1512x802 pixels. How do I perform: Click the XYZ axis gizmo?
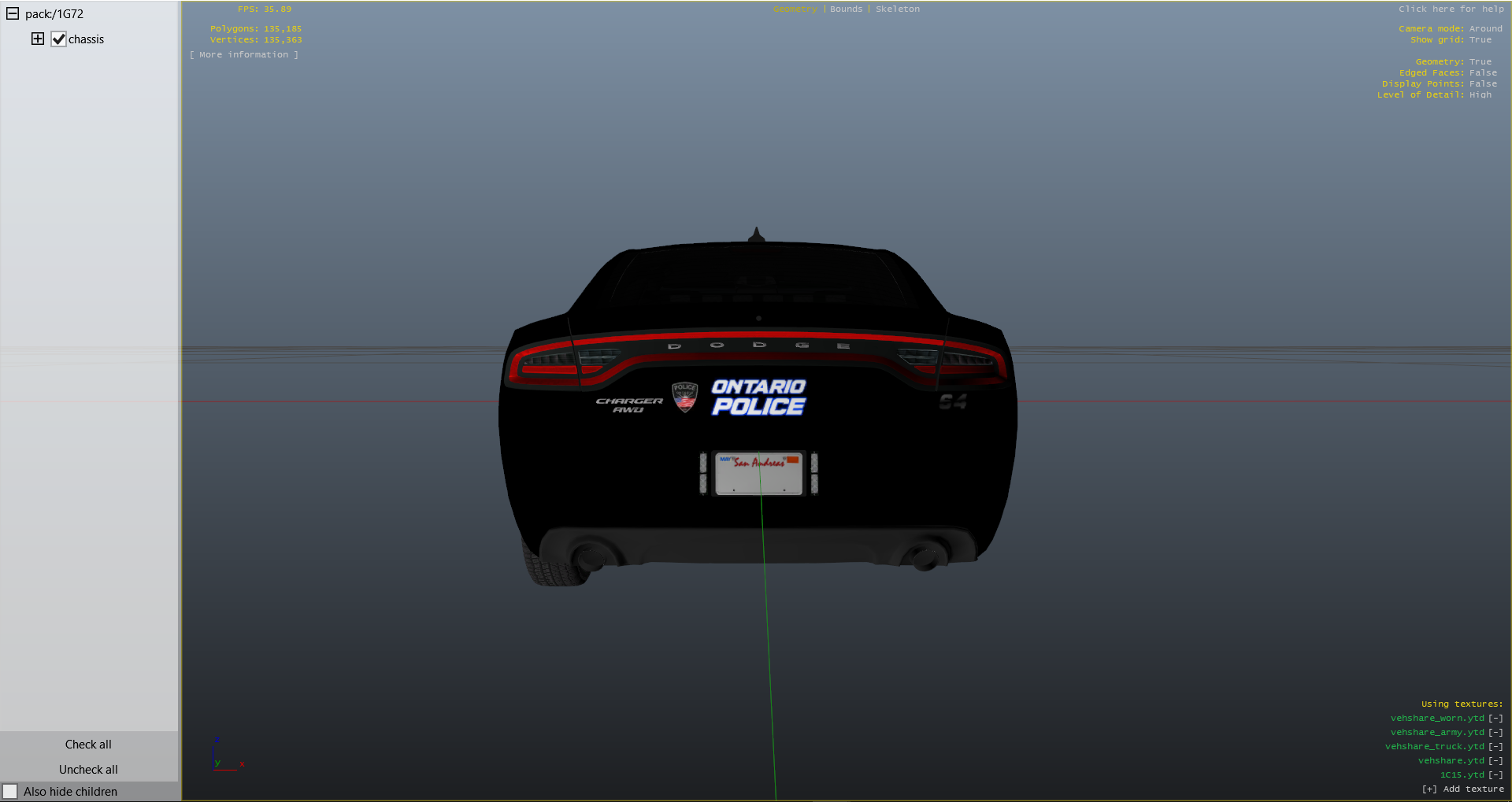[x=224, y=756]
